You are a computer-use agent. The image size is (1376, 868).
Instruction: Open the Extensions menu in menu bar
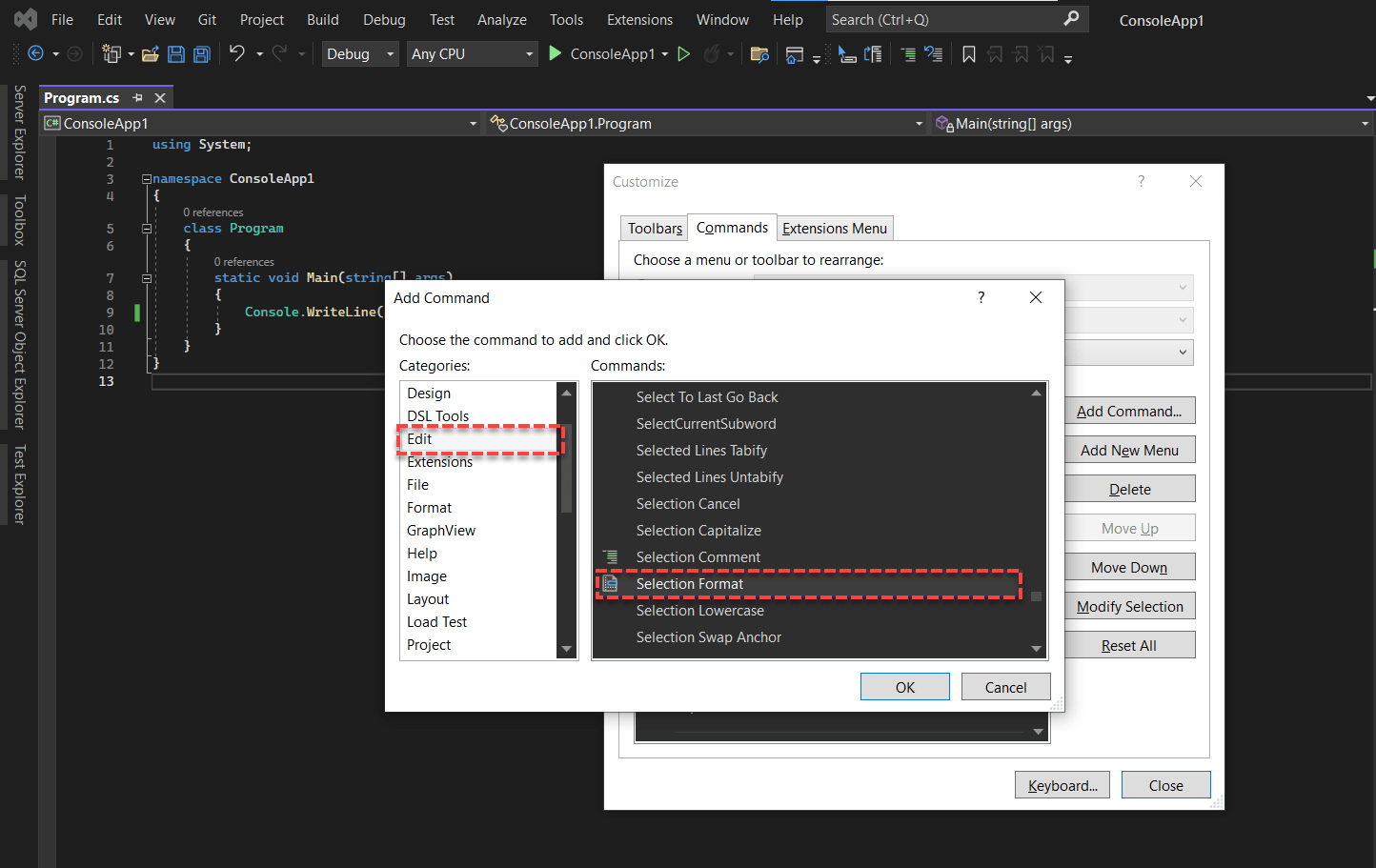pyautogui.click(x=639, y=19)
